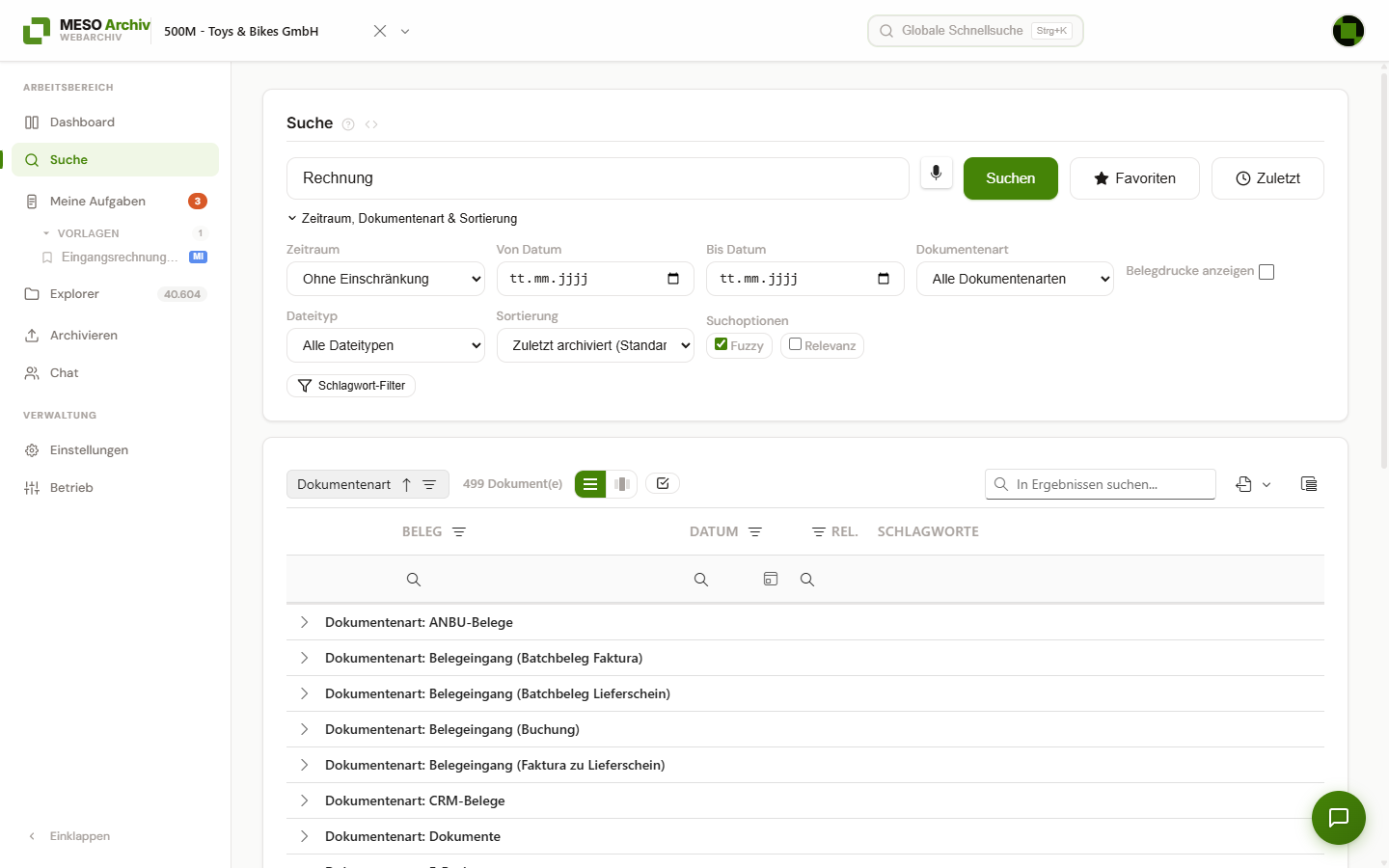Clear the selected company with the X icon

click(380, 31)
